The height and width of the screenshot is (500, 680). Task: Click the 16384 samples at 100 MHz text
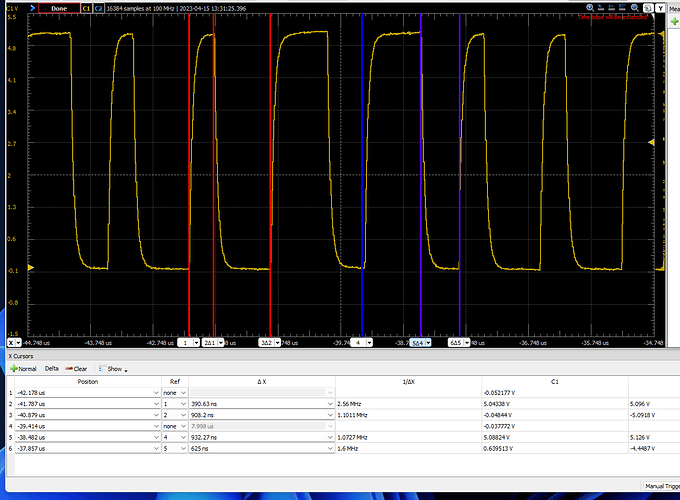(x=140, y=8)
